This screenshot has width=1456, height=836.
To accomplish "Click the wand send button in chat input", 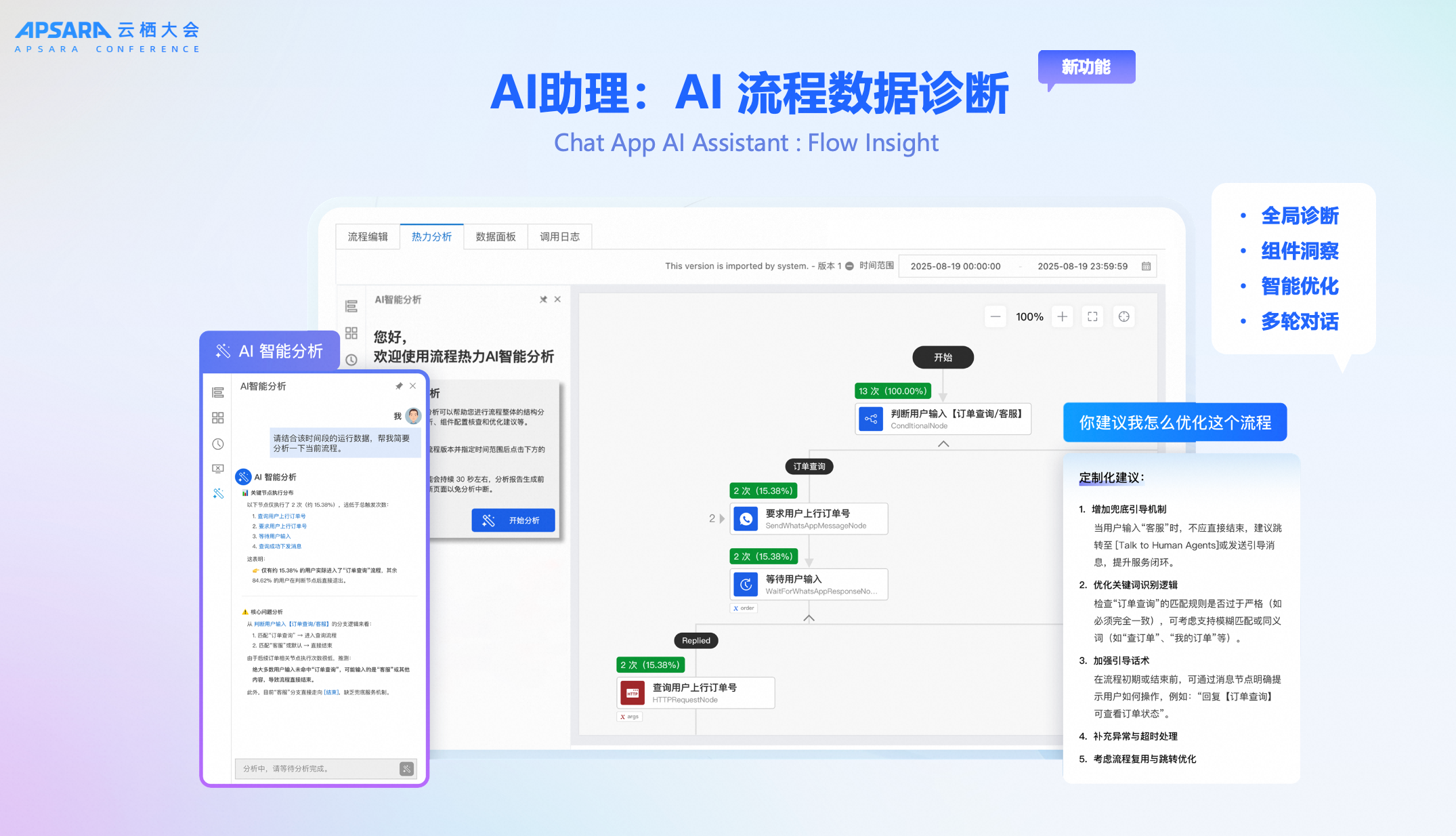I will (x=406, y=768).
